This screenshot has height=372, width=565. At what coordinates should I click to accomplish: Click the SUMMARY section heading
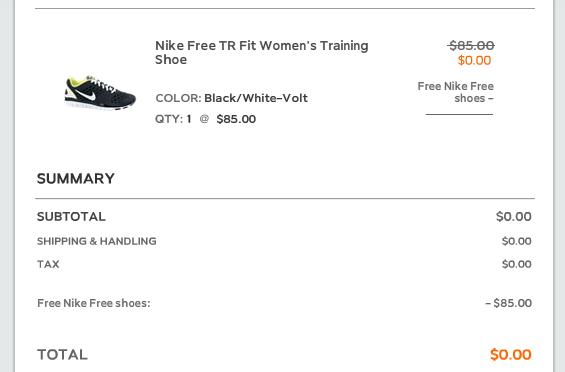click(x=76, y=179)
